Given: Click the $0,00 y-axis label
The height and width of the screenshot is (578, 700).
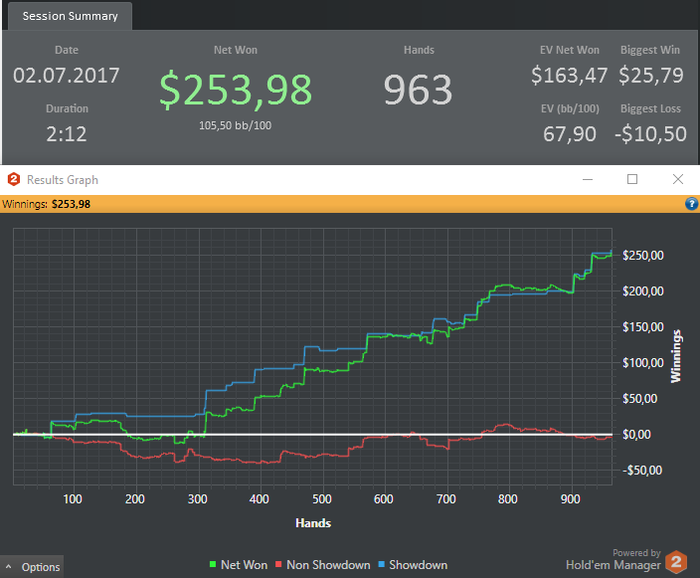Looking at the screenshot, I should coord(637,434).
